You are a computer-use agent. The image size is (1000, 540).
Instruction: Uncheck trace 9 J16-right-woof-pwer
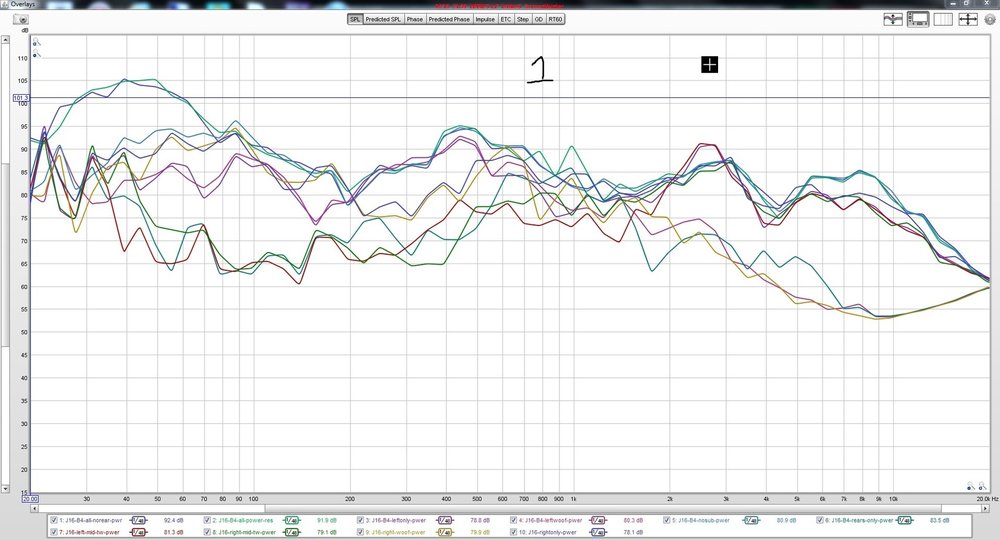click(x=360, y=532)
